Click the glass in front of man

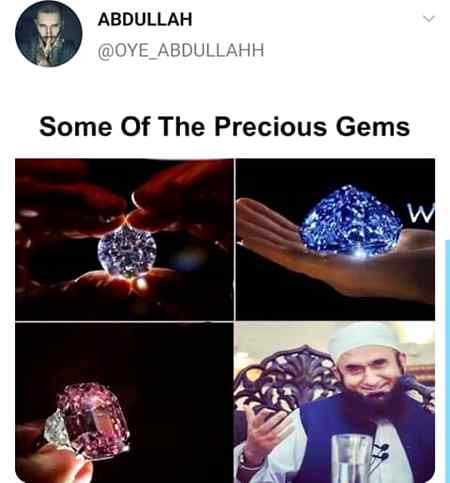(352, 458)
